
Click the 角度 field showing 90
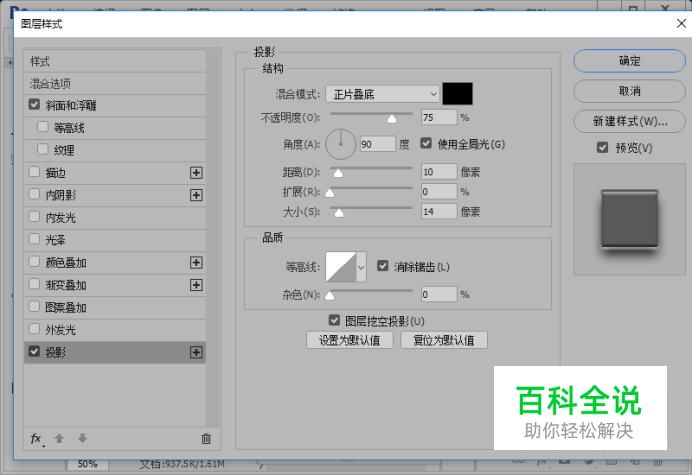[x=377, y=144]
